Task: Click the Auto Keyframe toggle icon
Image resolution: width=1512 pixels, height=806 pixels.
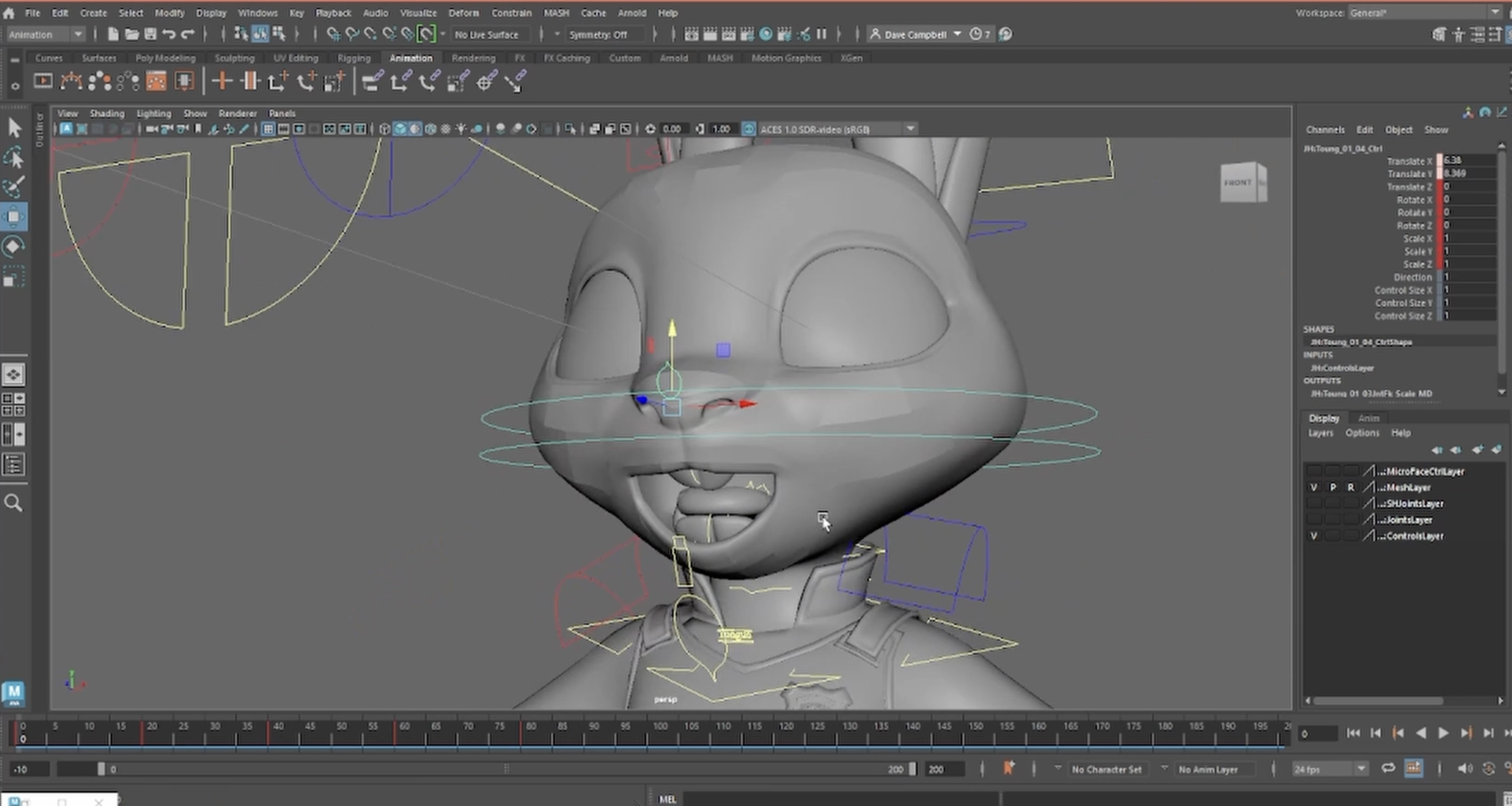Action: coord(1008,769)
